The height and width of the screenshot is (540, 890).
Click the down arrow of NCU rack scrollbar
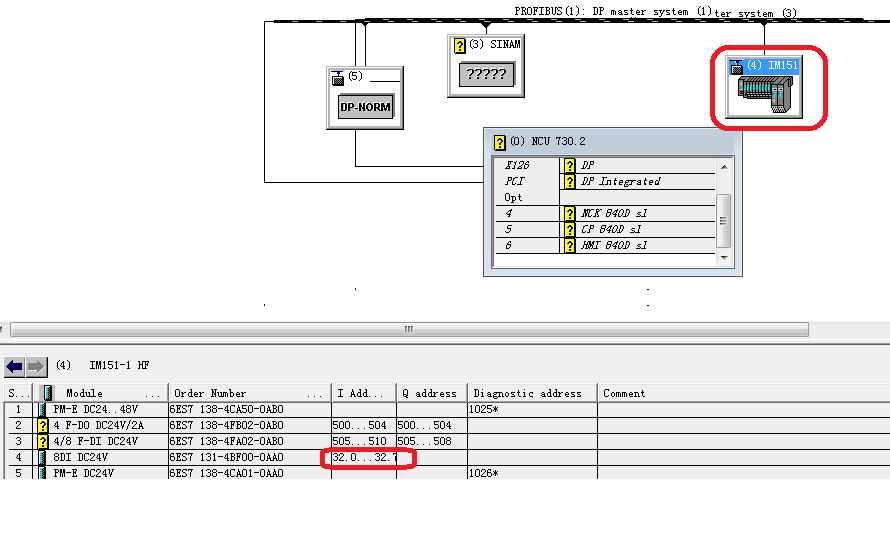click(x=724, y=257)
